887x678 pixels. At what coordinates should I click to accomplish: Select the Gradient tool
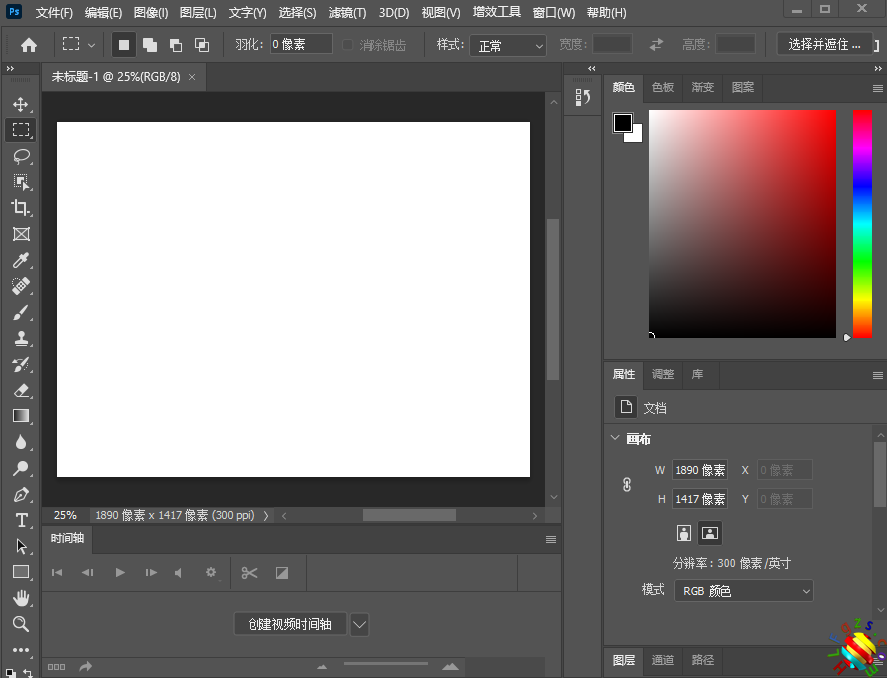point(21,416)
